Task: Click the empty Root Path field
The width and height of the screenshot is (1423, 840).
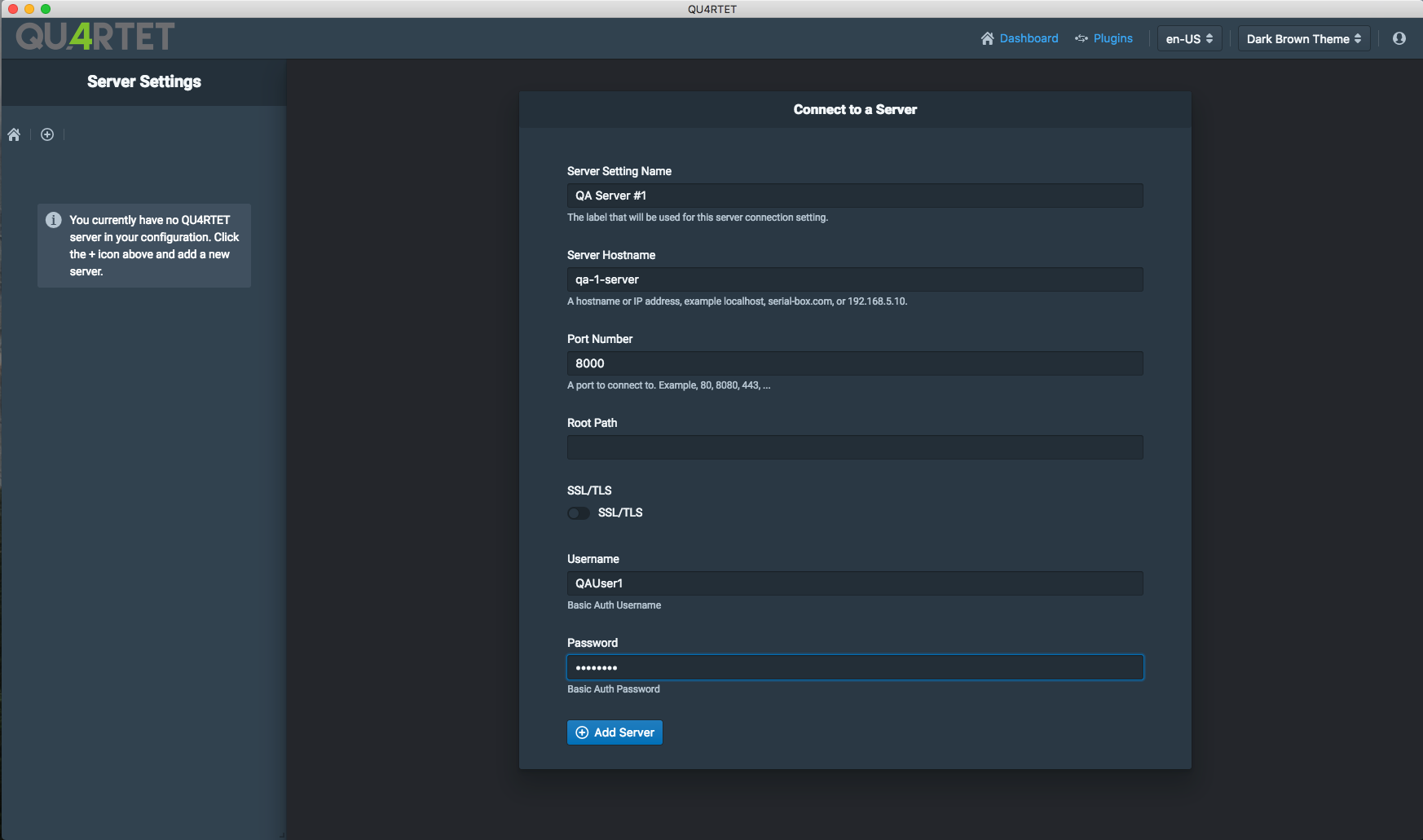Action: coord(855,447)
